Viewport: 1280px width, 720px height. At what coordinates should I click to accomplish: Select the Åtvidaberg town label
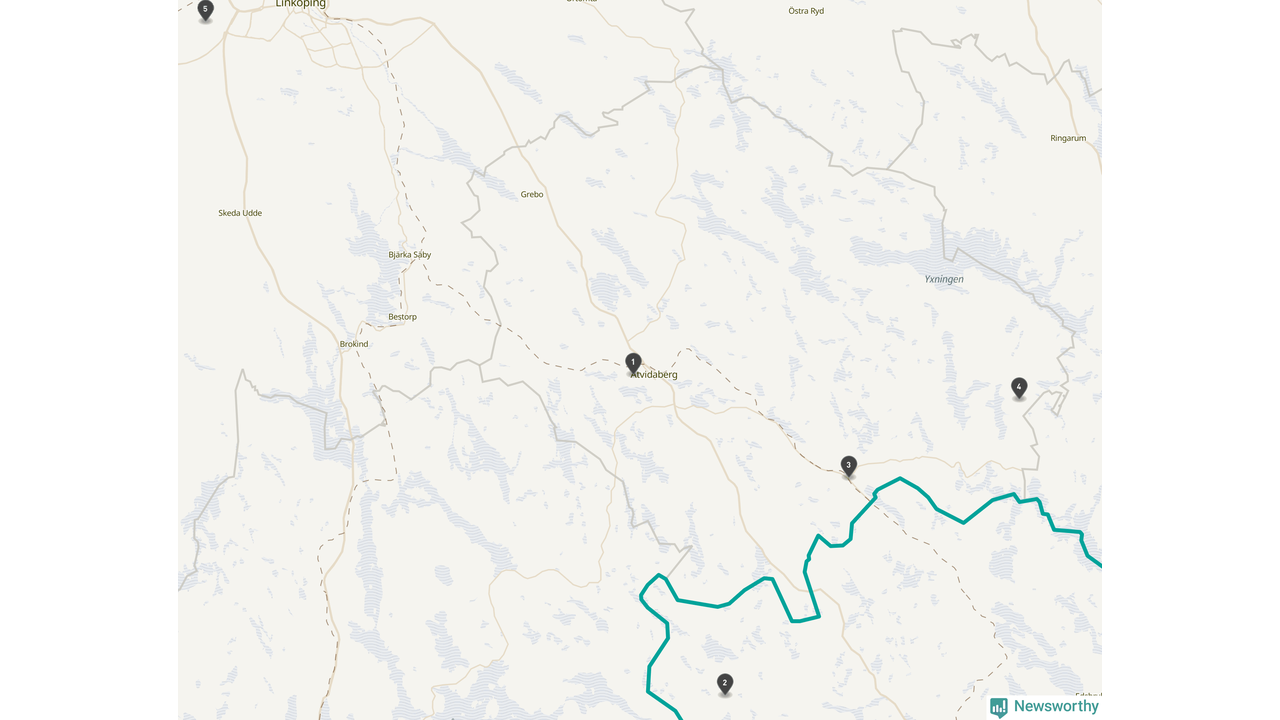coord(654,375)
